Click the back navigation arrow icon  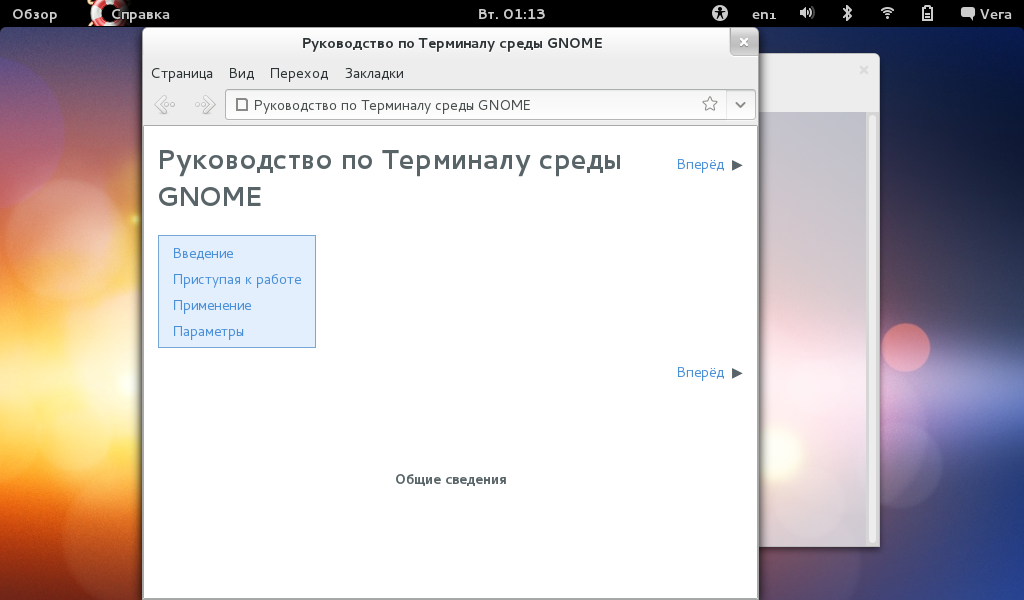165,104
